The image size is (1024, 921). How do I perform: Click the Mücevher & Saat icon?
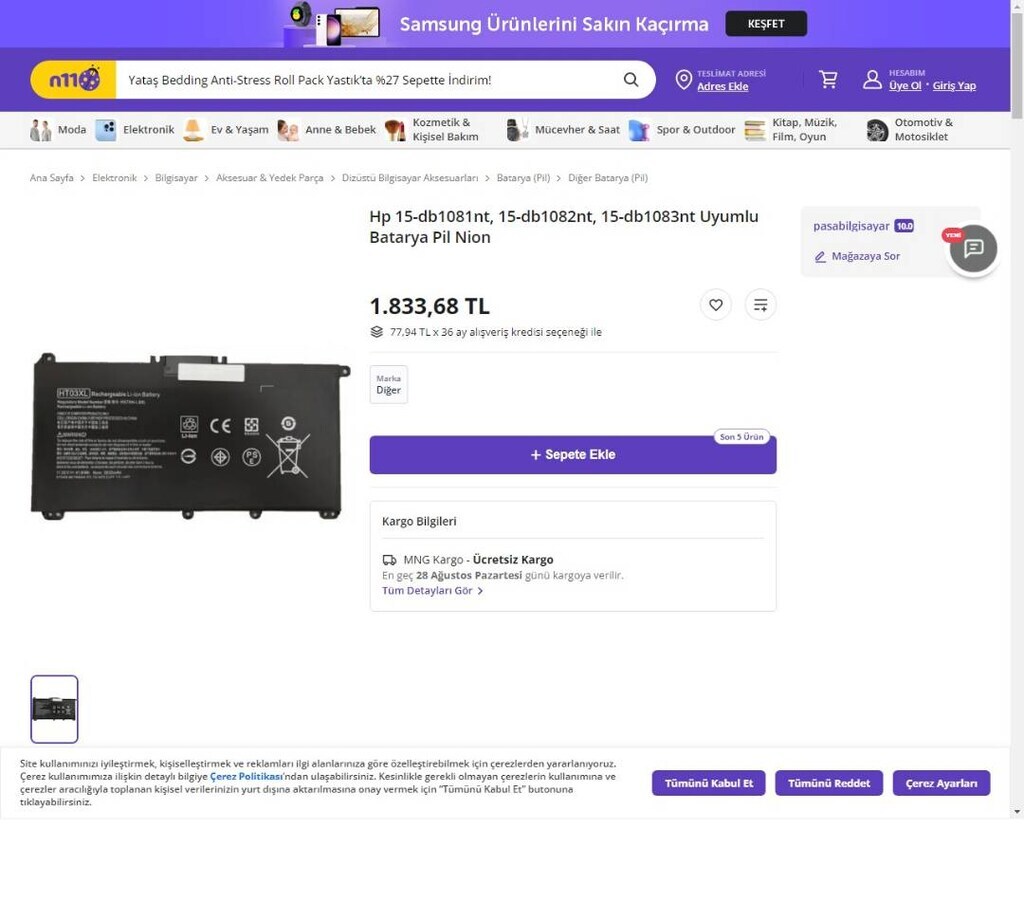[x=517, y=130]
